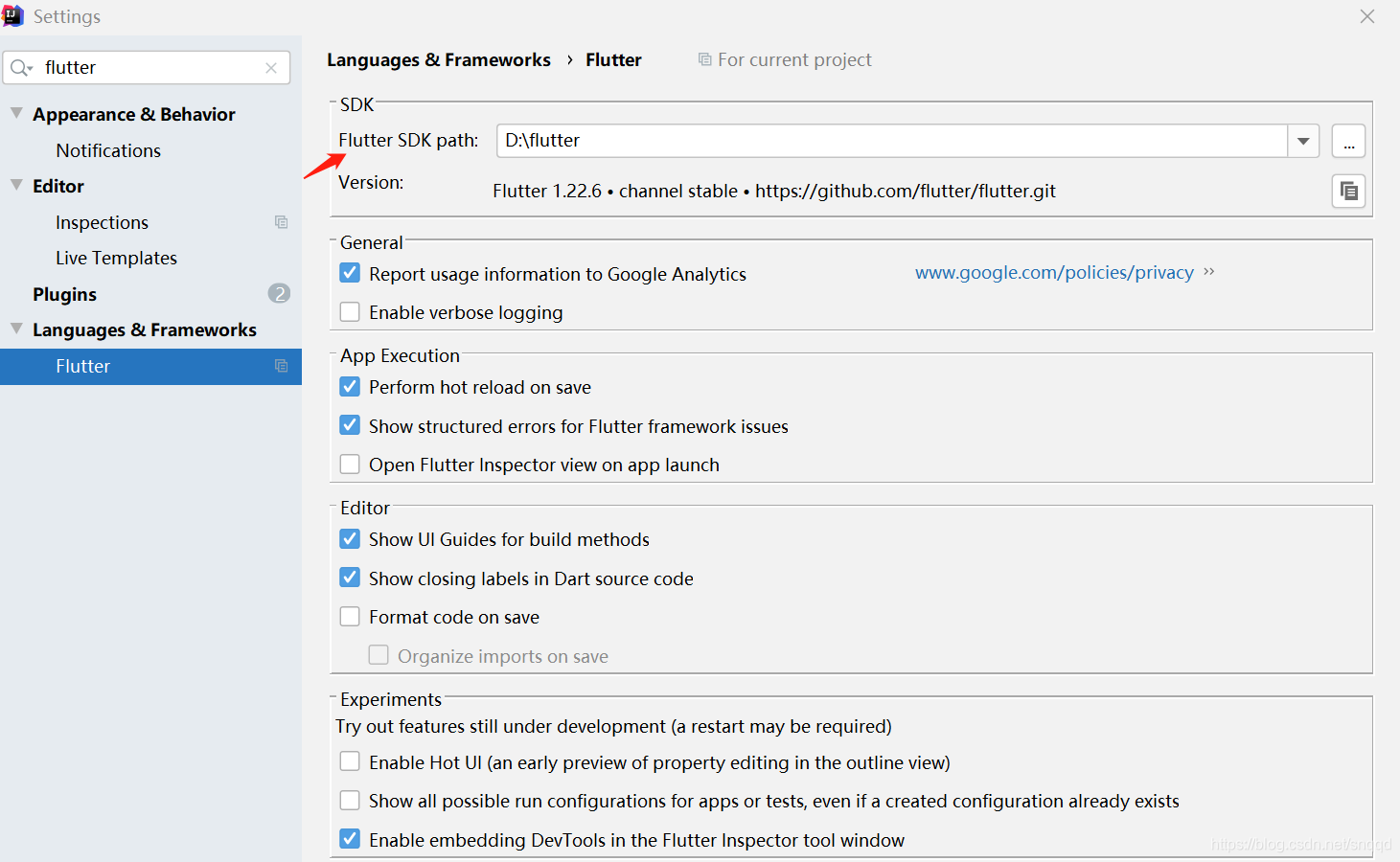
Task: Select Appearance & Behavior category
Action: point(134,114)
